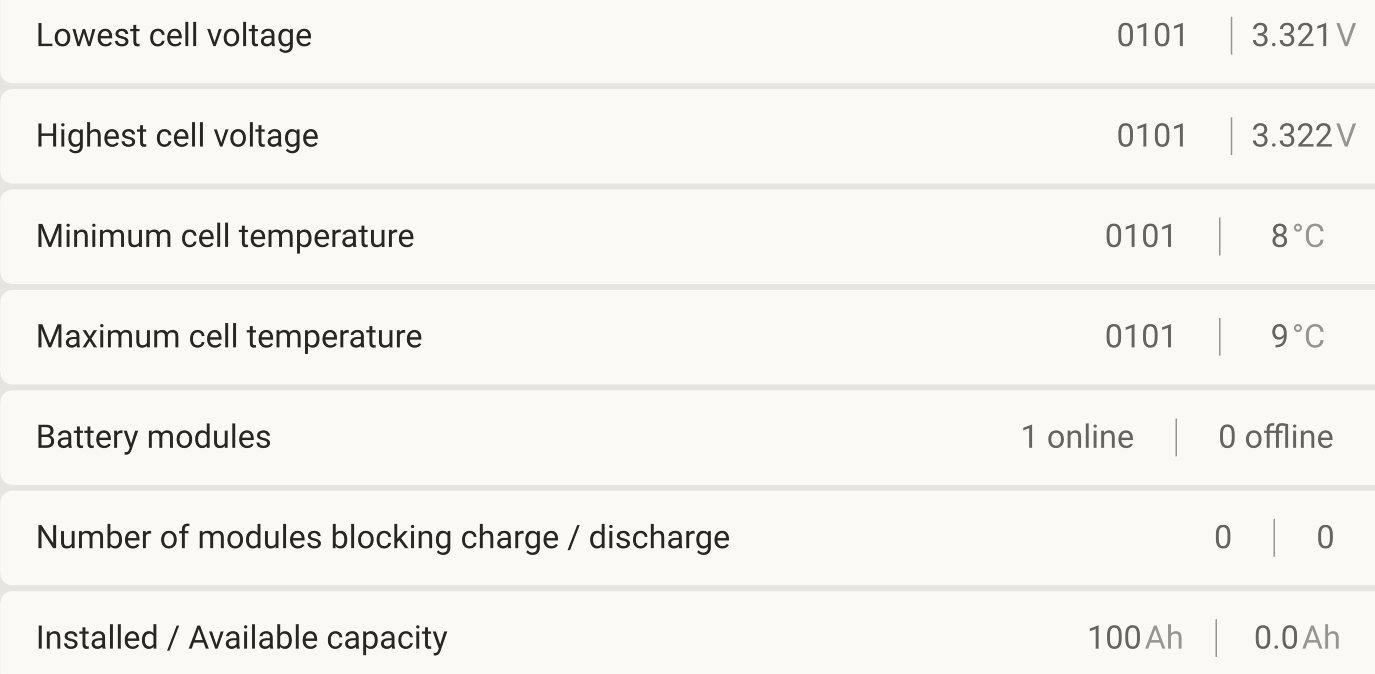The image size is (1375, 674).
Task: Select the 8°C minimum temperature value
Action: (x=1297, y=236)
